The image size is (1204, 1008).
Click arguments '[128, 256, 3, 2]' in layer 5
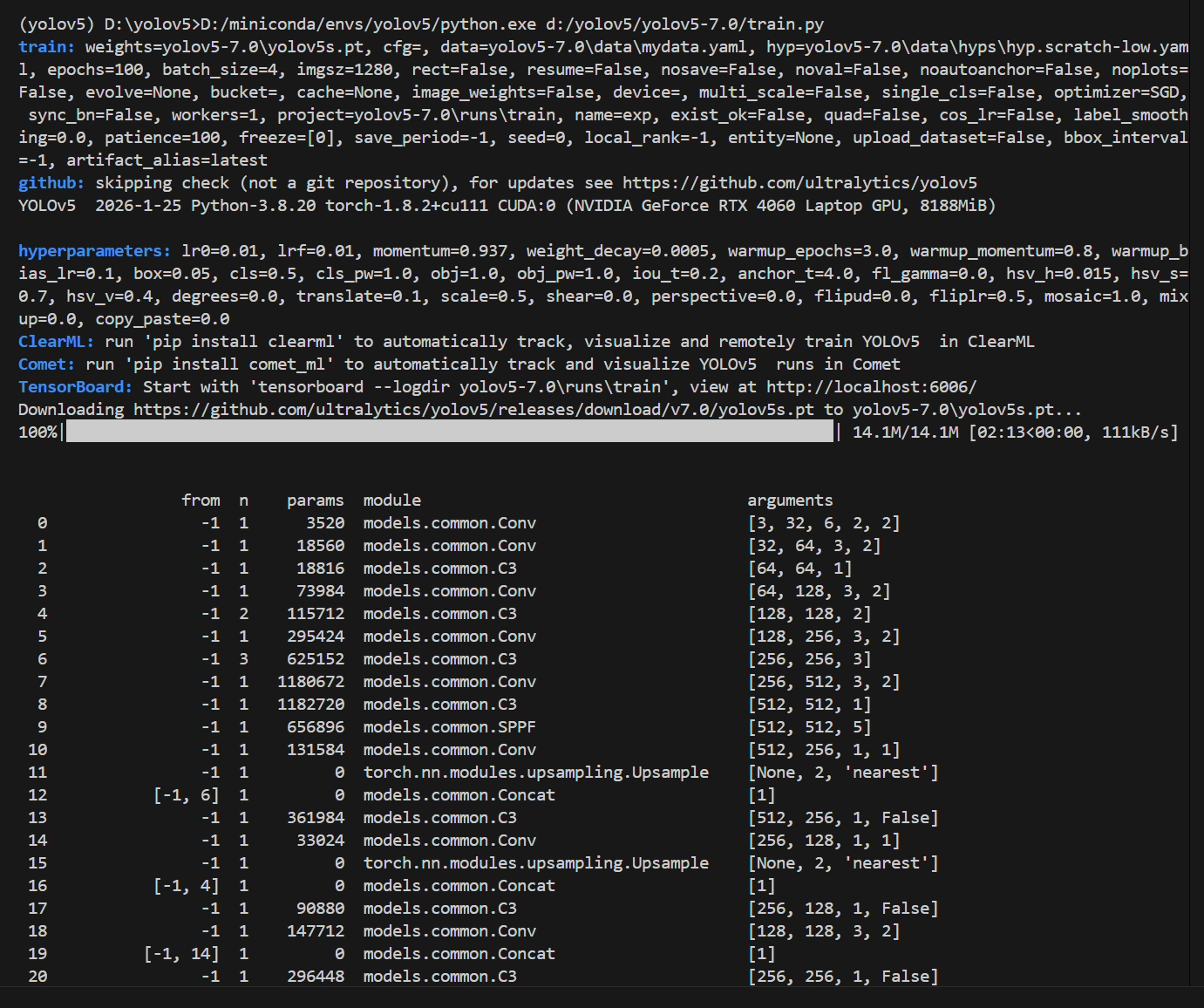824,637
